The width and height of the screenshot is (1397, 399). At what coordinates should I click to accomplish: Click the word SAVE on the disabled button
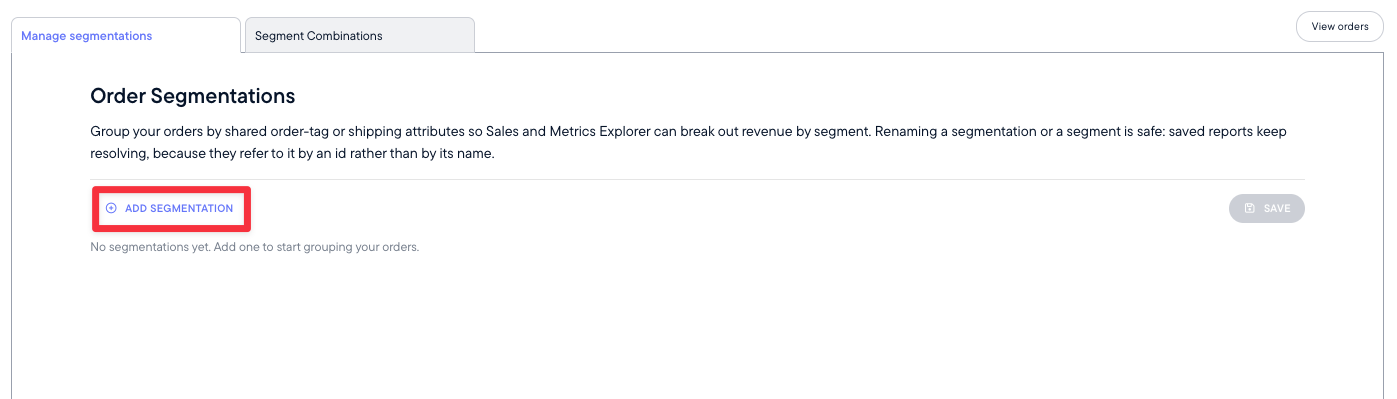[1277, 208]
